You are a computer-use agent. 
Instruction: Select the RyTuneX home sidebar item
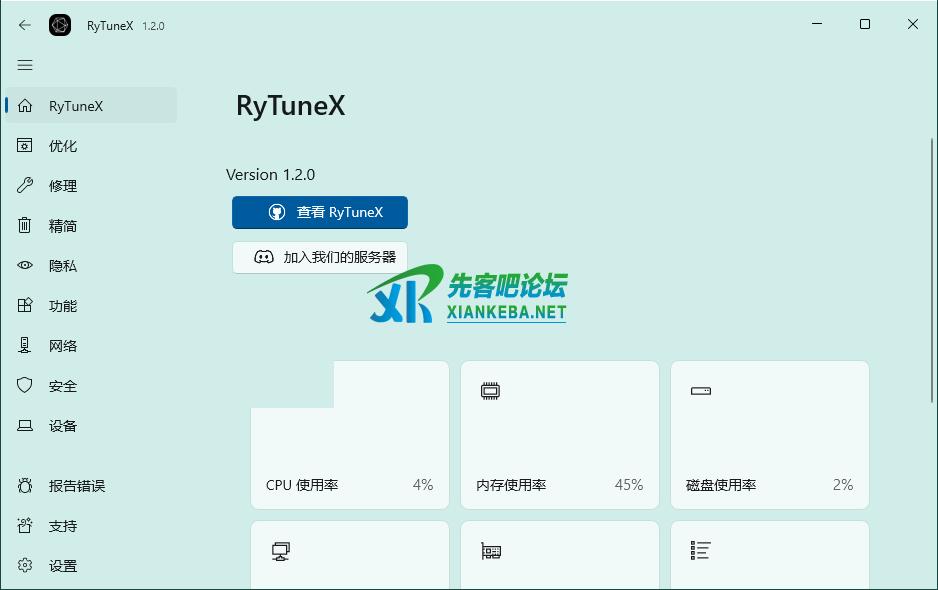click(x=90, y=106)
